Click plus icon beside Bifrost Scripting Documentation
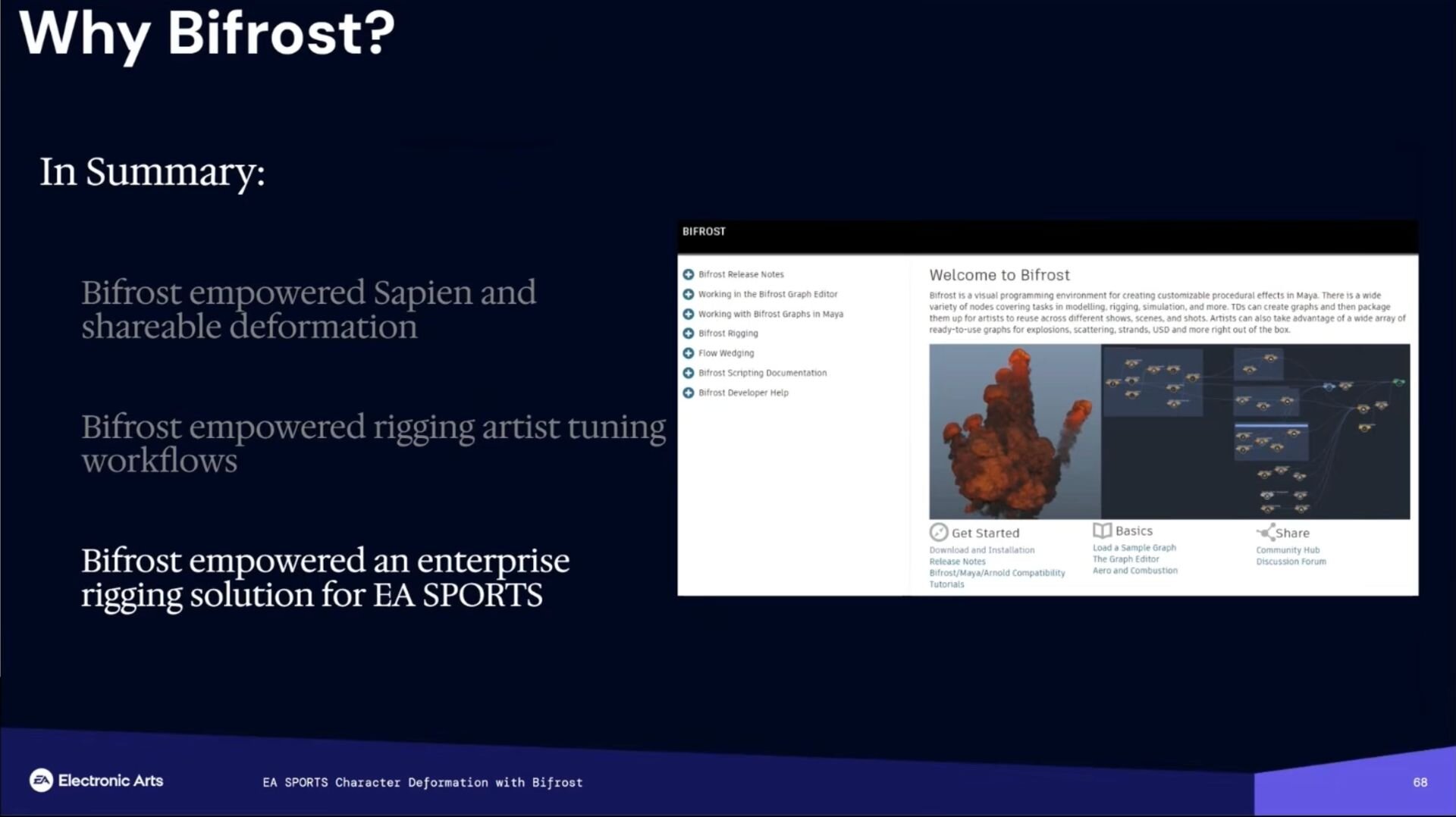1456x817 pixels. tap(688, 373)
